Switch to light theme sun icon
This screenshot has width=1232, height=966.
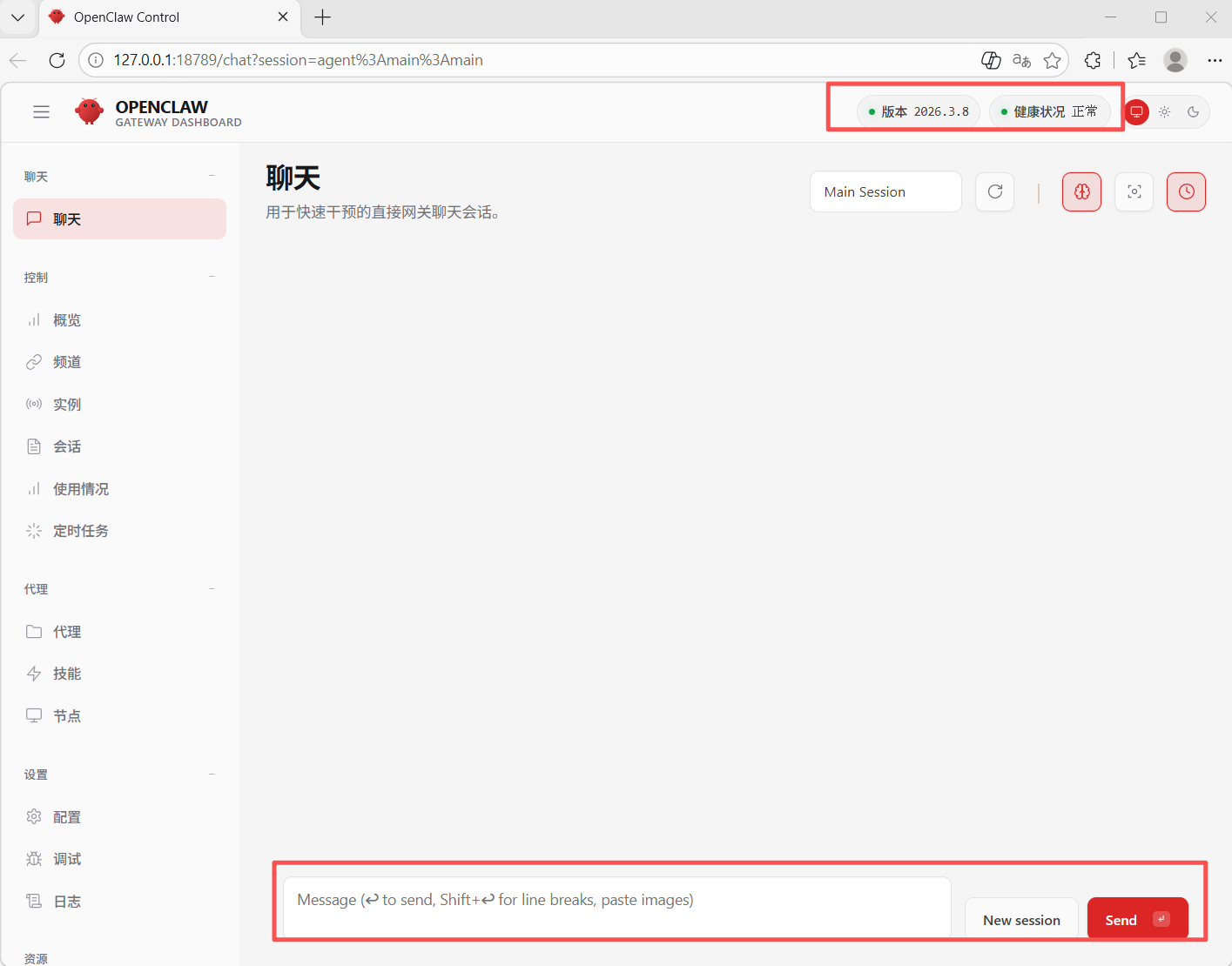click(x=1165, y=111)
